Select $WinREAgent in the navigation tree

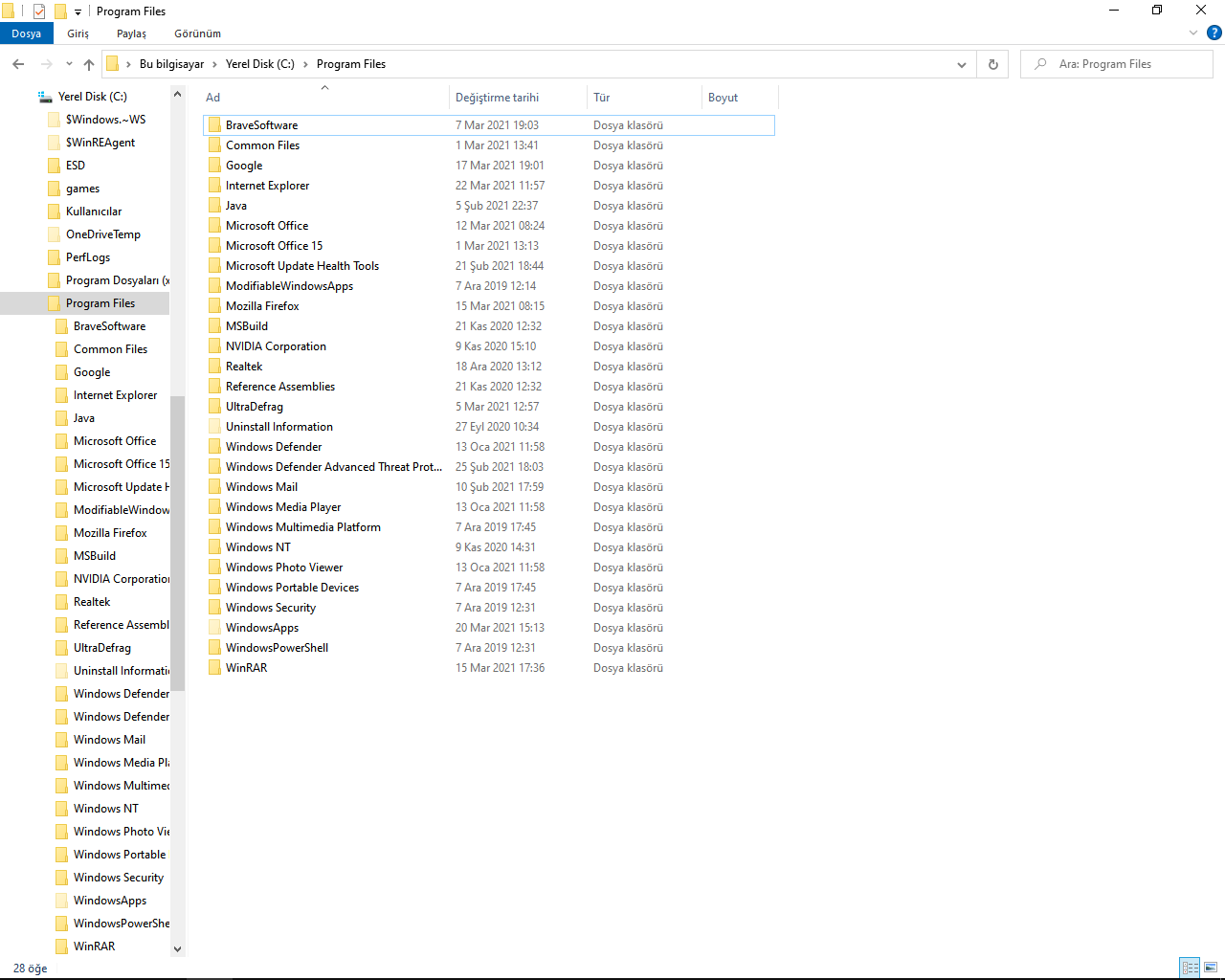pos(100,143)
